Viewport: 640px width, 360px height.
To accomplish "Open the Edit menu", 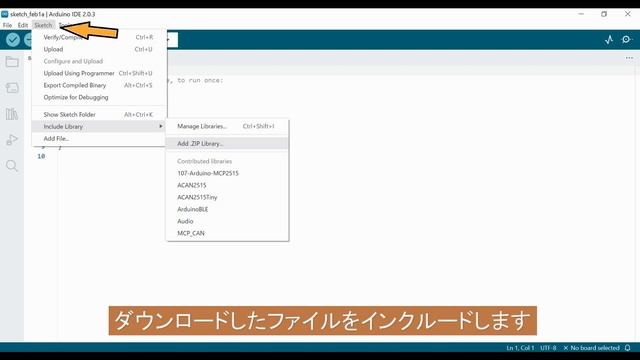I will pos(22,25).
